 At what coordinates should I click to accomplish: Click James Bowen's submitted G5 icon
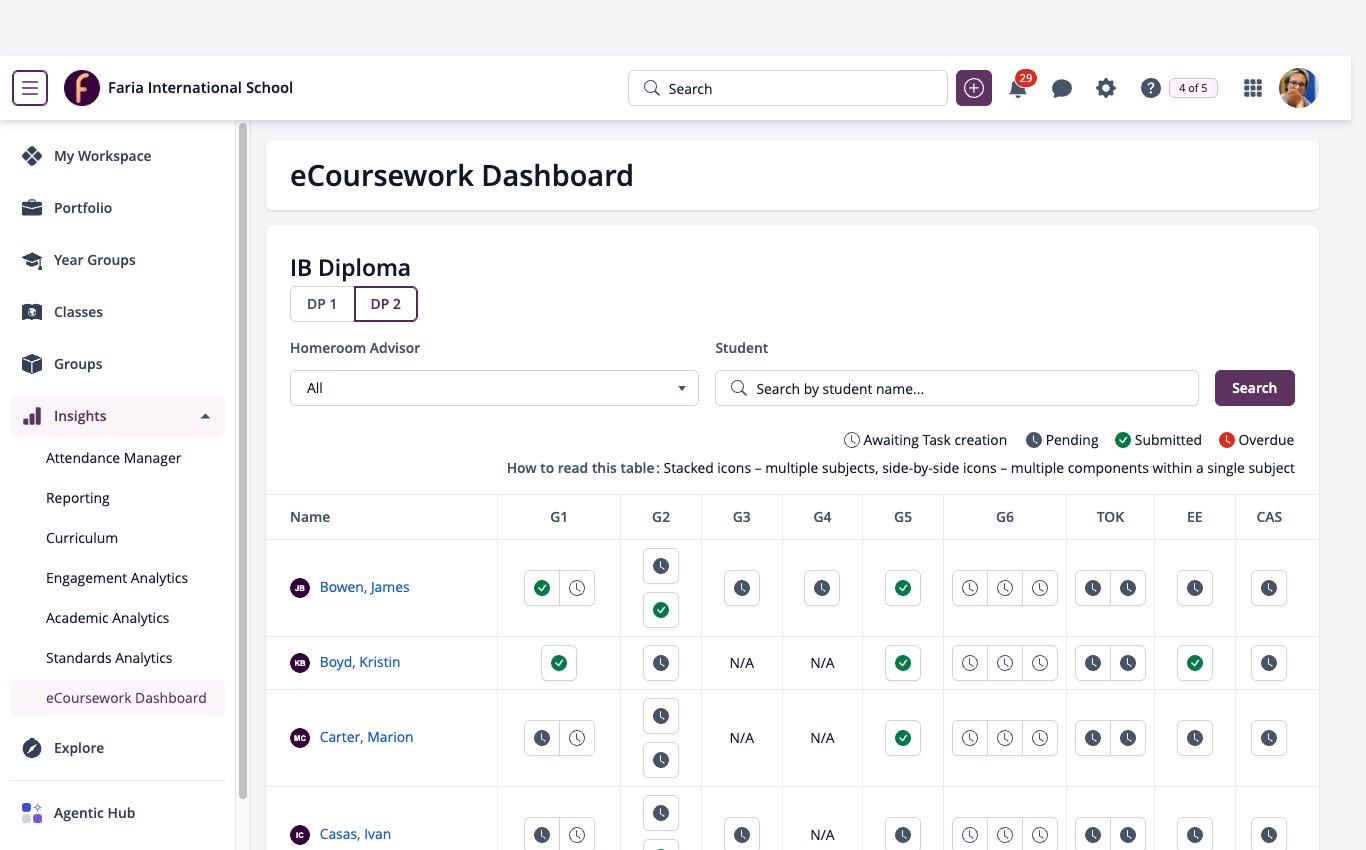point(903,588)
